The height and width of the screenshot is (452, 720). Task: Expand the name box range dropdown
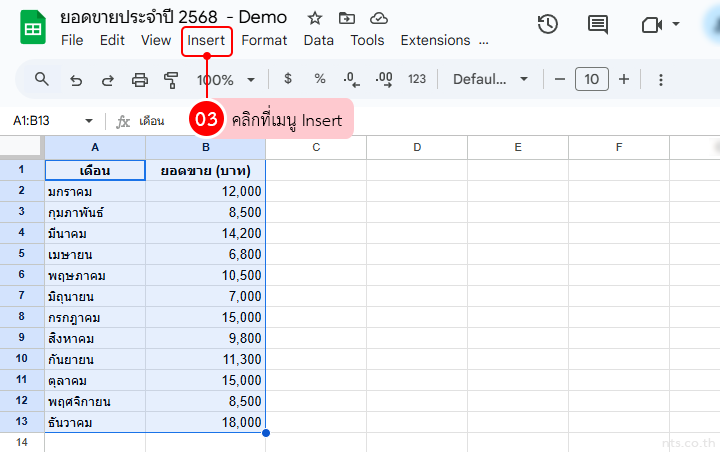88,120
